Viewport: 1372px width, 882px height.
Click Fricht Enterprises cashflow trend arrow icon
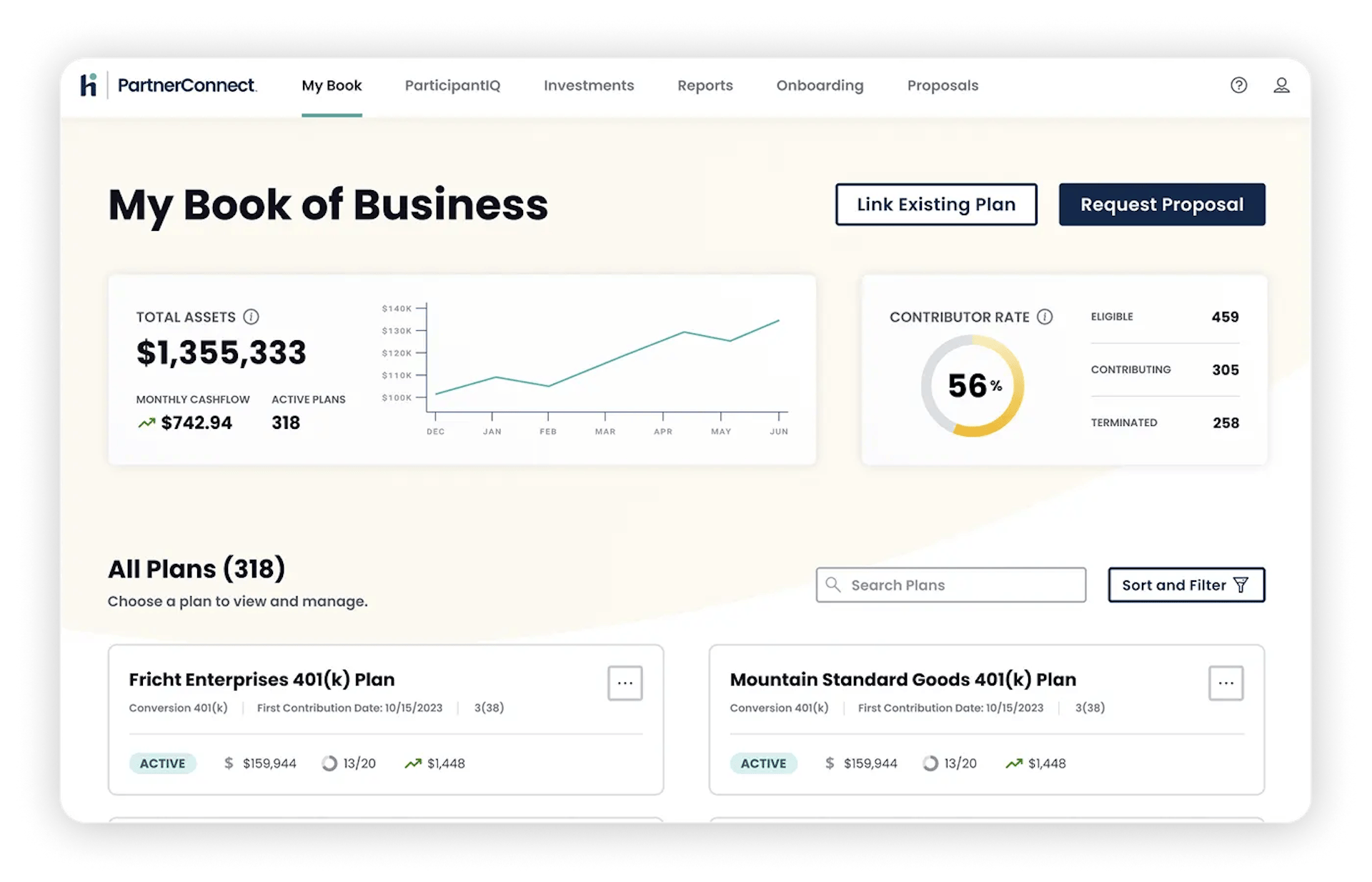coord(413,763)
